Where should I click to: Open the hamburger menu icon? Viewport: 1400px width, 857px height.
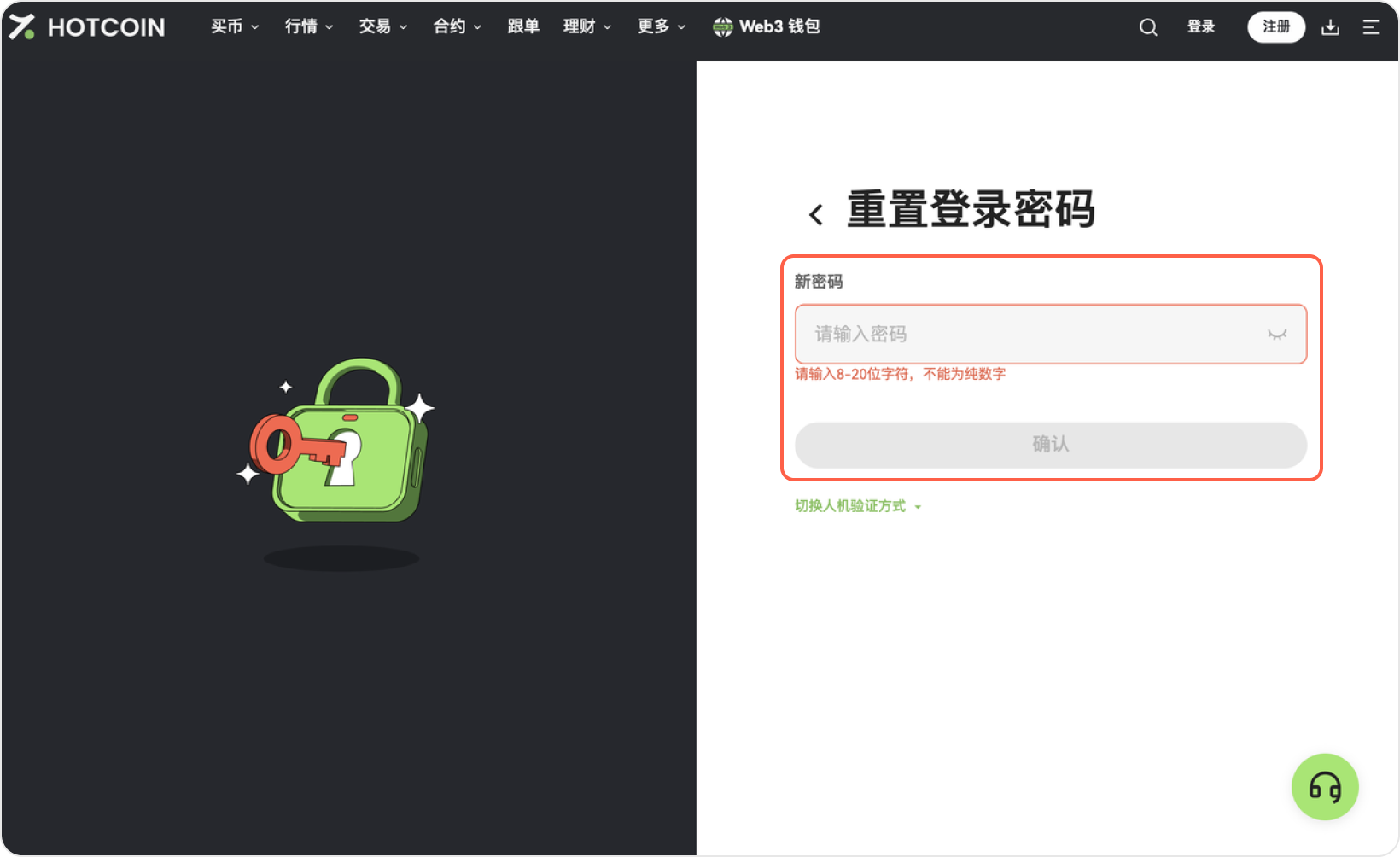point(1371,27)
